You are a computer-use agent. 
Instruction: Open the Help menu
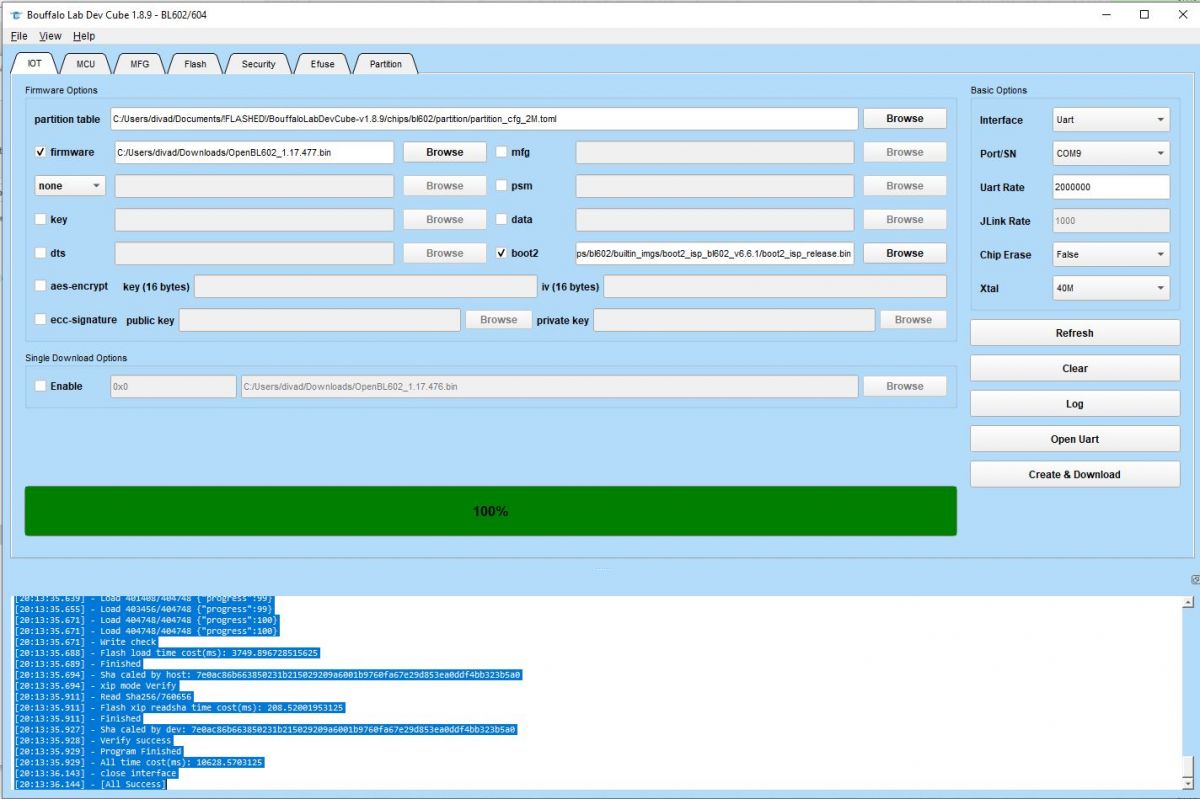pos(84,36)
